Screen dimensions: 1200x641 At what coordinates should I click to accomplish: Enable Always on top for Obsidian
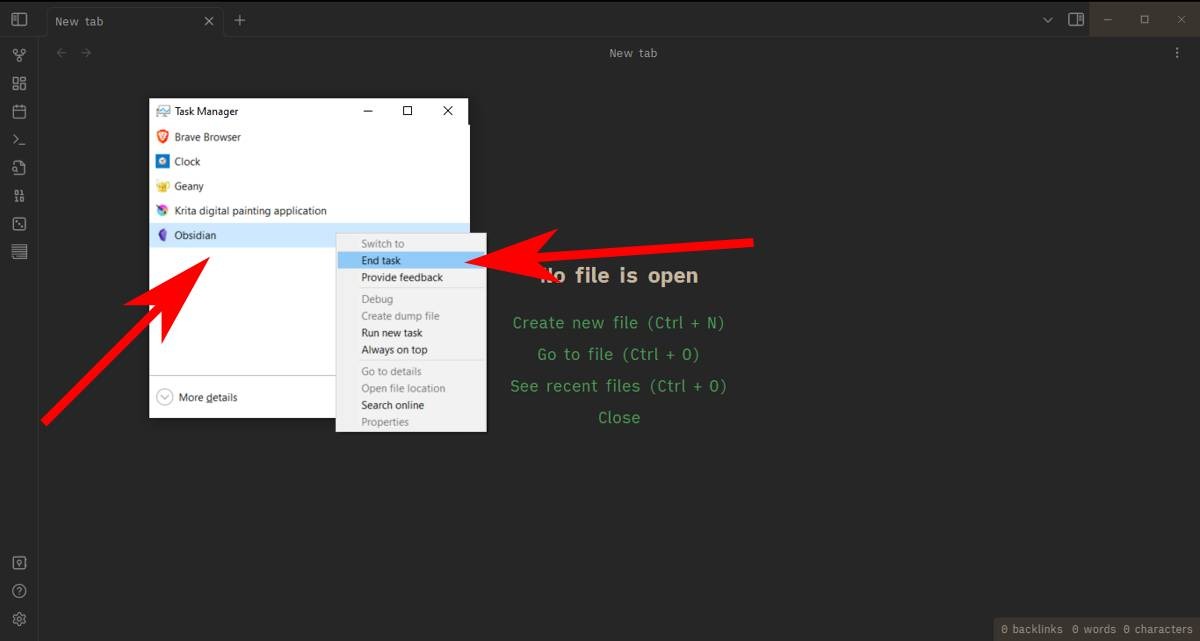click(x=394, y=349)
